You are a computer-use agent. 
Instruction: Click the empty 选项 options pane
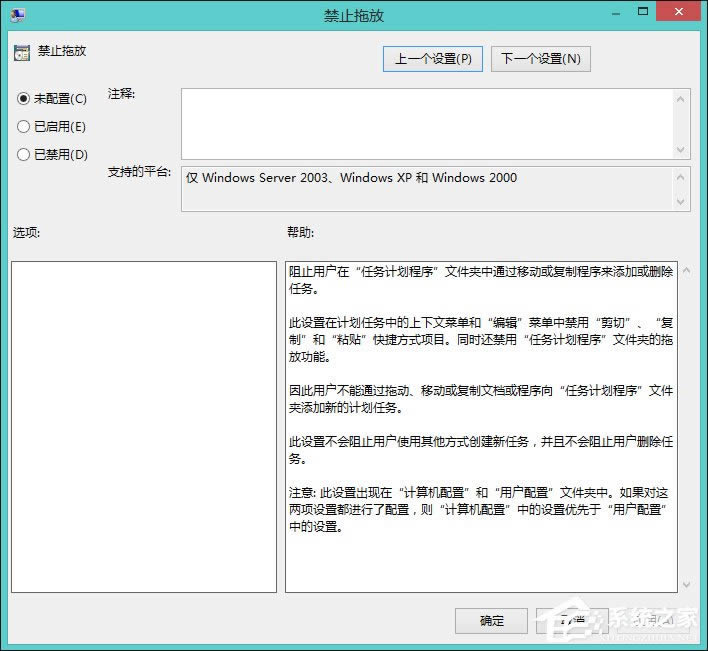[x=144, y=427]
